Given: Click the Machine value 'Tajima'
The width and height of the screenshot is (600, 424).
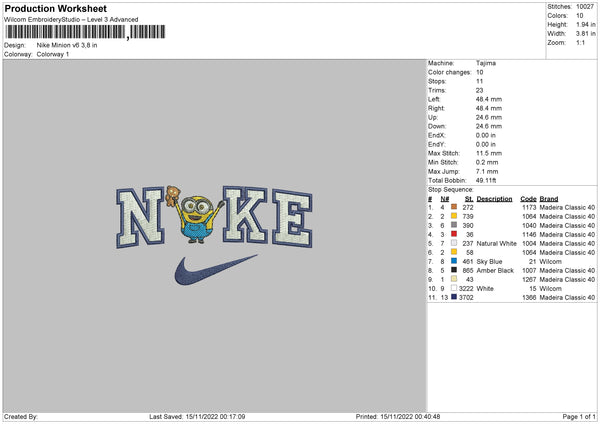Looking at the screenshot, I should pos(486,63).
